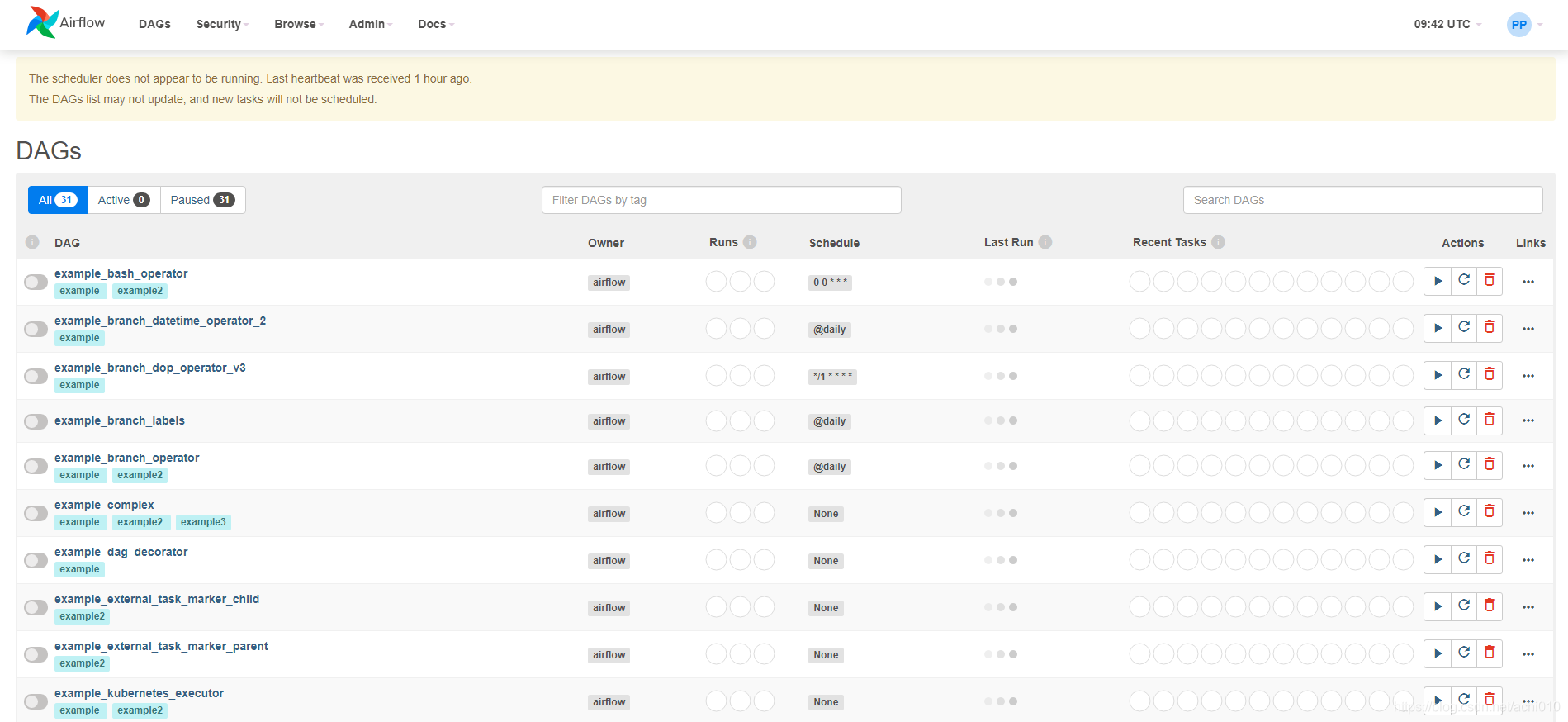Image resolution: width=1568 pixels, height=722 pixels.
Task: Delete the example_dag_decorator DAG
Action: pyautogui.click(x=1490, y=559)
